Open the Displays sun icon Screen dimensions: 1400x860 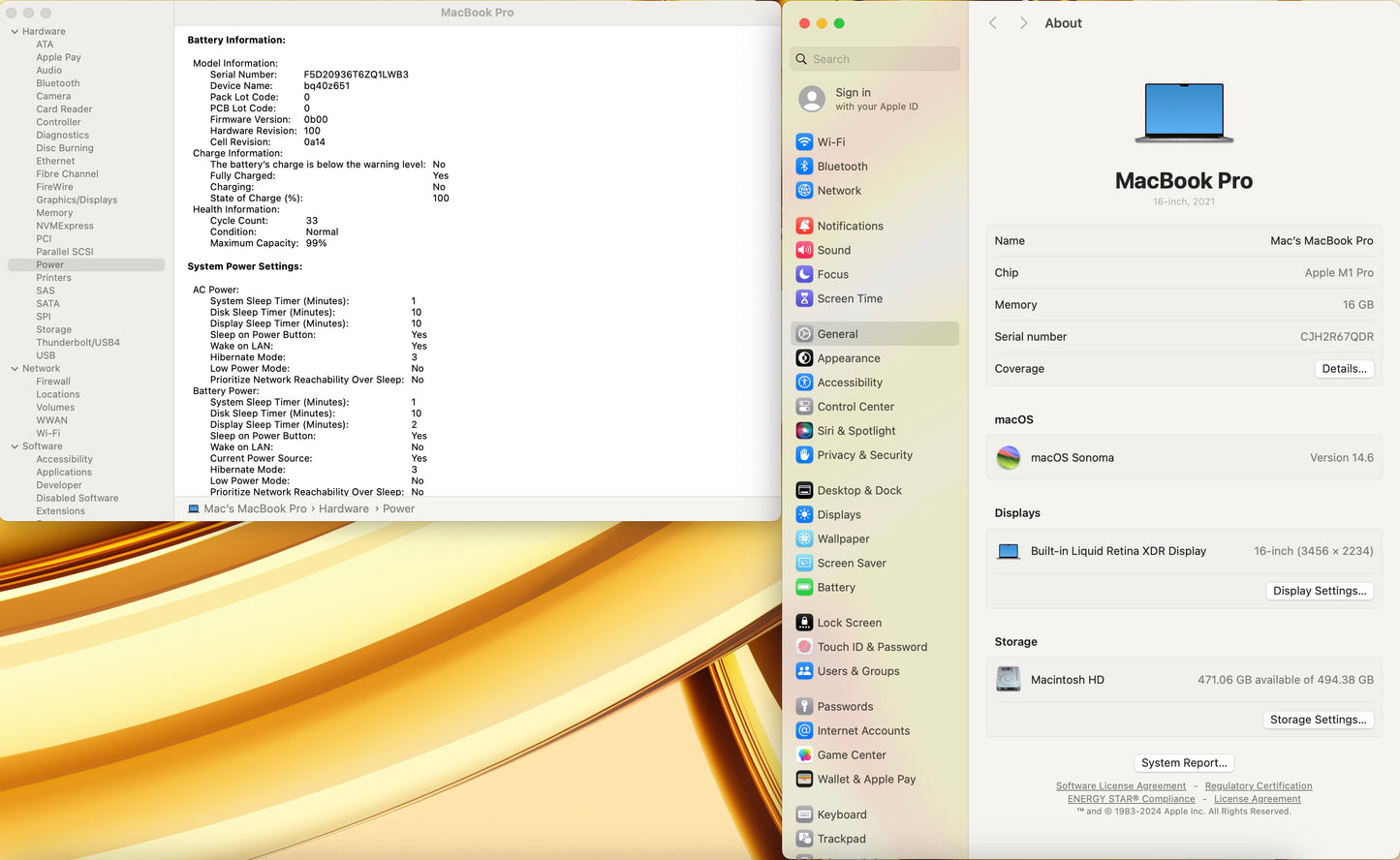pyautogui.click(x=804, y=514)
